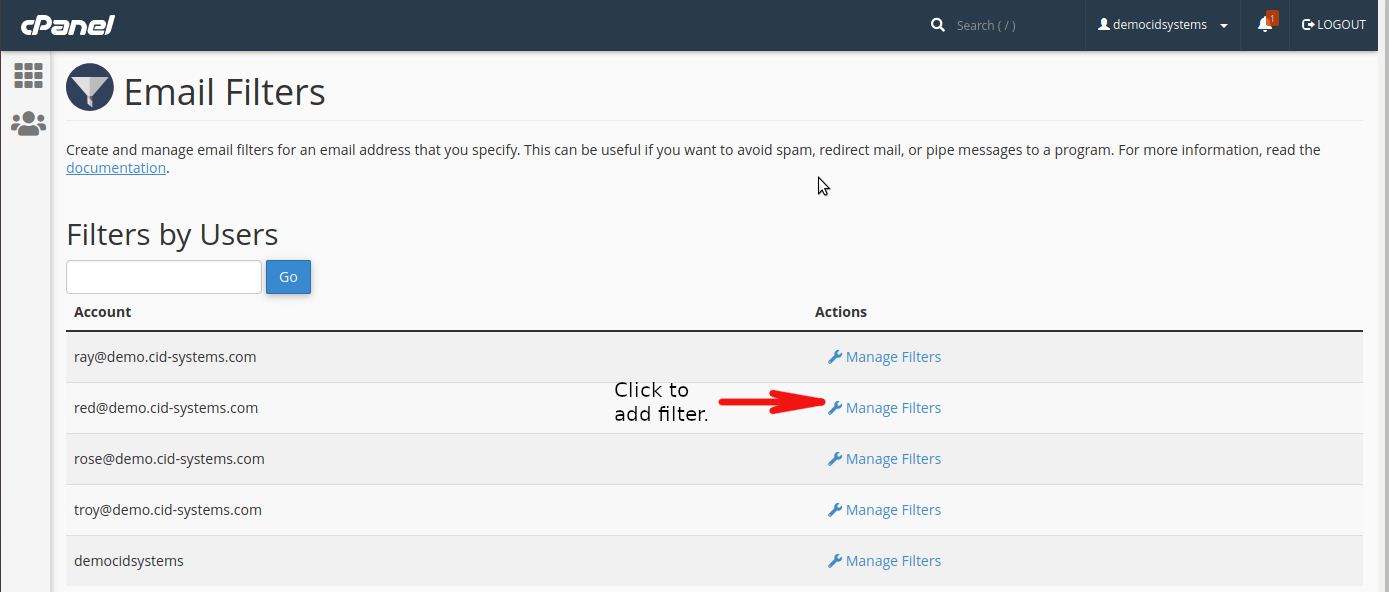Expand the democidsystems user dropdown
The image size is (1389, 592).
click(x=1163, y=25)
